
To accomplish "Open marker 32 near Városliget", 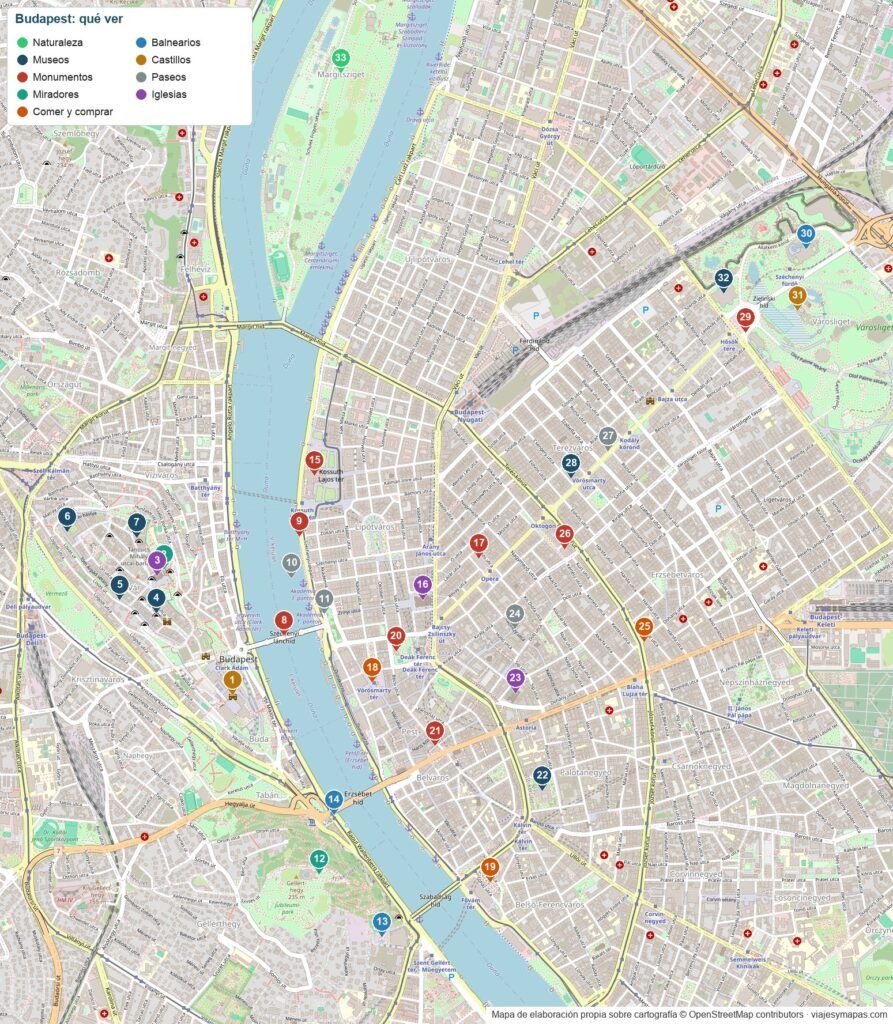I will point(723,279).
